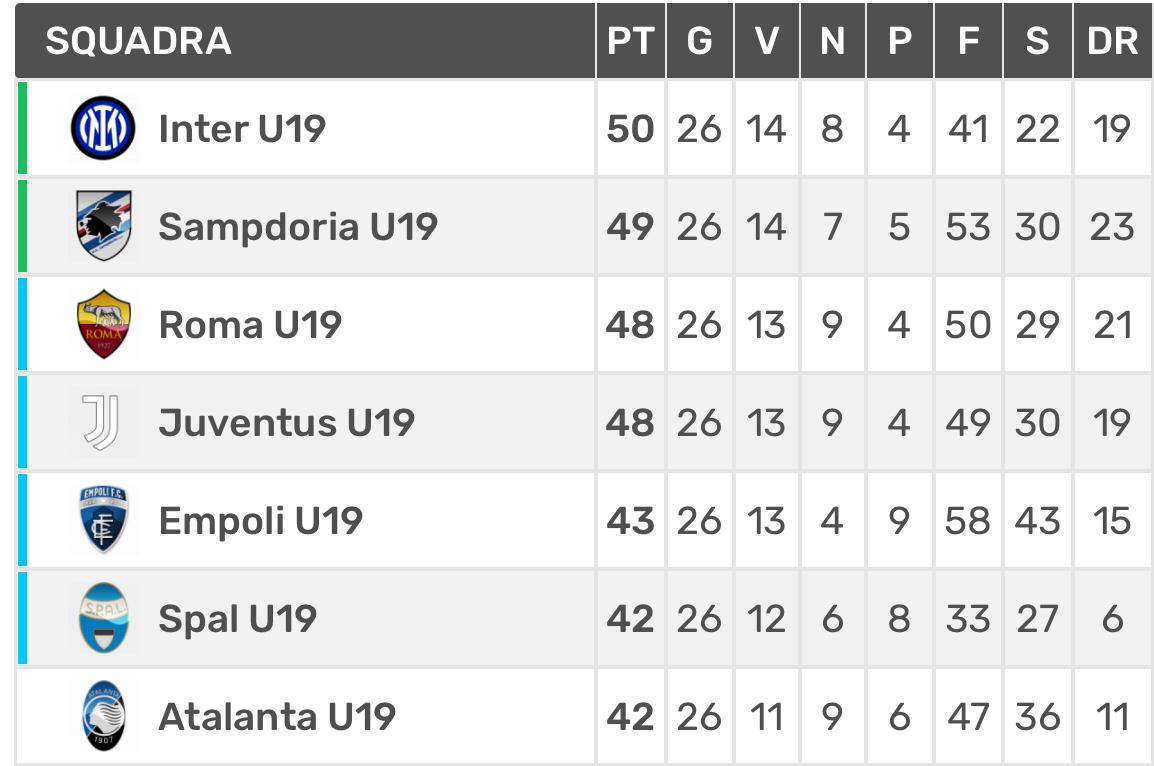
Task: Select the Empoli U19 team name
Action: coord(261,521)
